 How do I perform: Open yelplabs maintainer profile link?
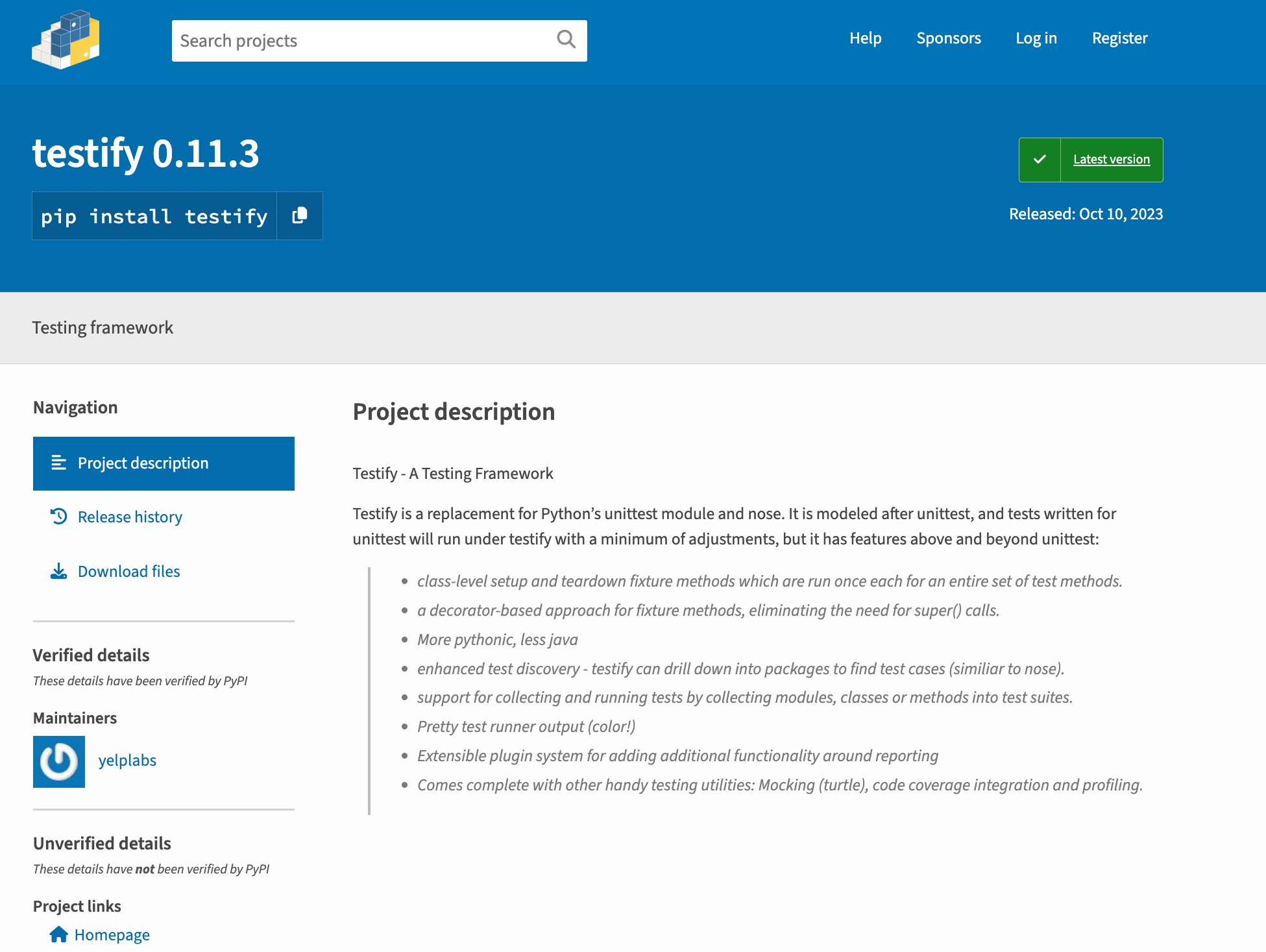(127, 761)
